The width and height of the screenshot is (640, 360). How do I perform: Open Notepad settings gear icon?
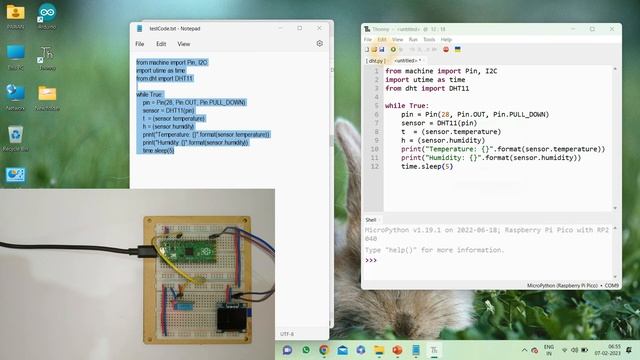pos(320,43)
